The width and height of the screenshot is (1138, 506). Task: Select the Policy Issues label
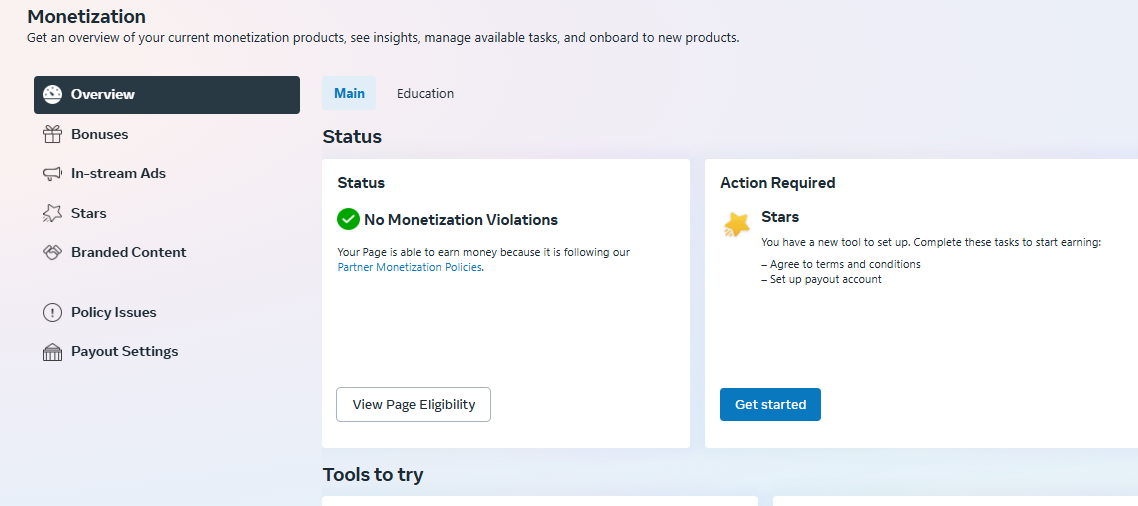click(114, 313)
